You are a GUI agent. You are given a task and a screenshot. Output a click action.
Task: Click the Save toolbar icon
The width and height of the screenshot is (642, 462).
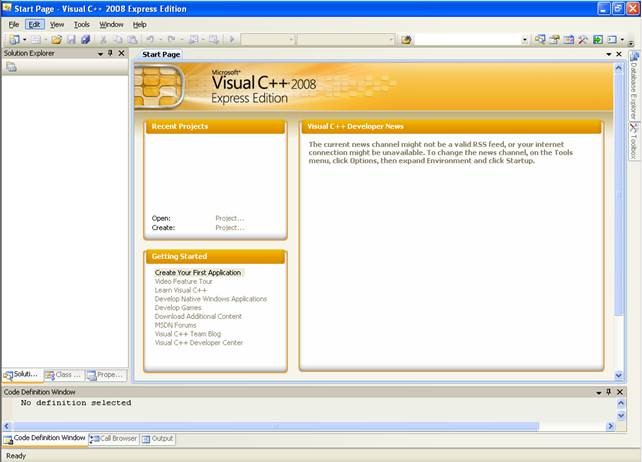[x=71, y=40]
